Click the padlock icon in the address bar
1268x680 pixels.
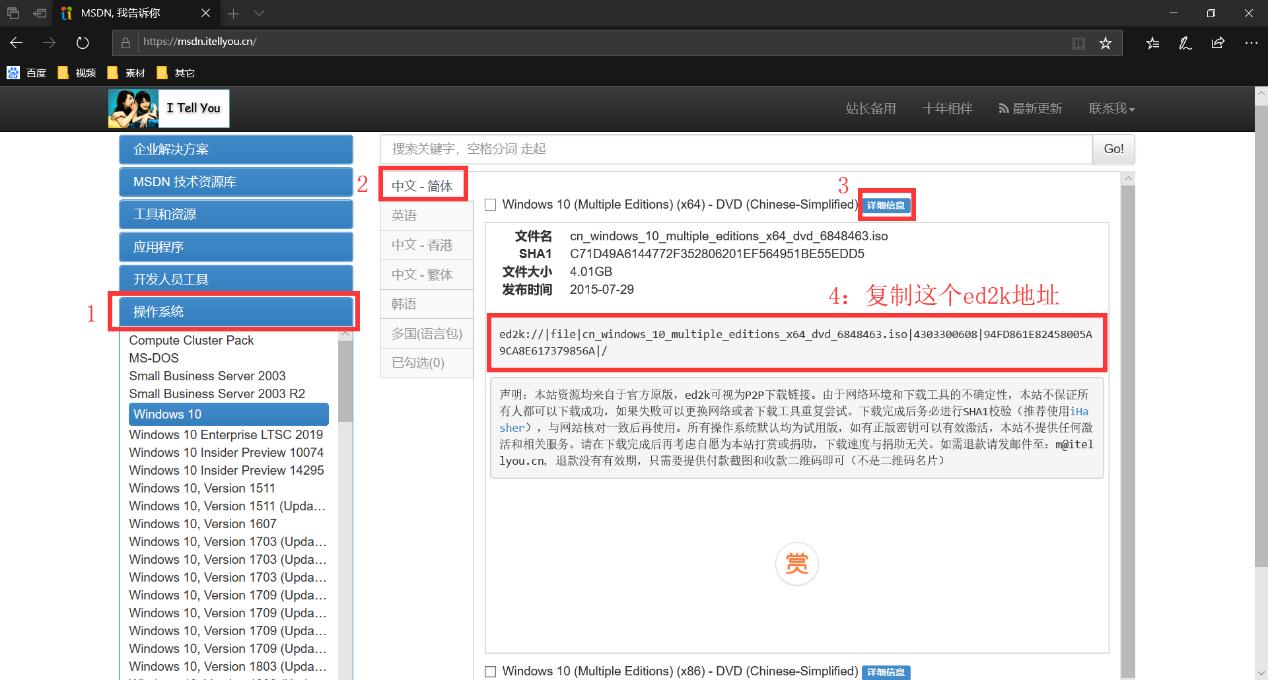[125, 42]
